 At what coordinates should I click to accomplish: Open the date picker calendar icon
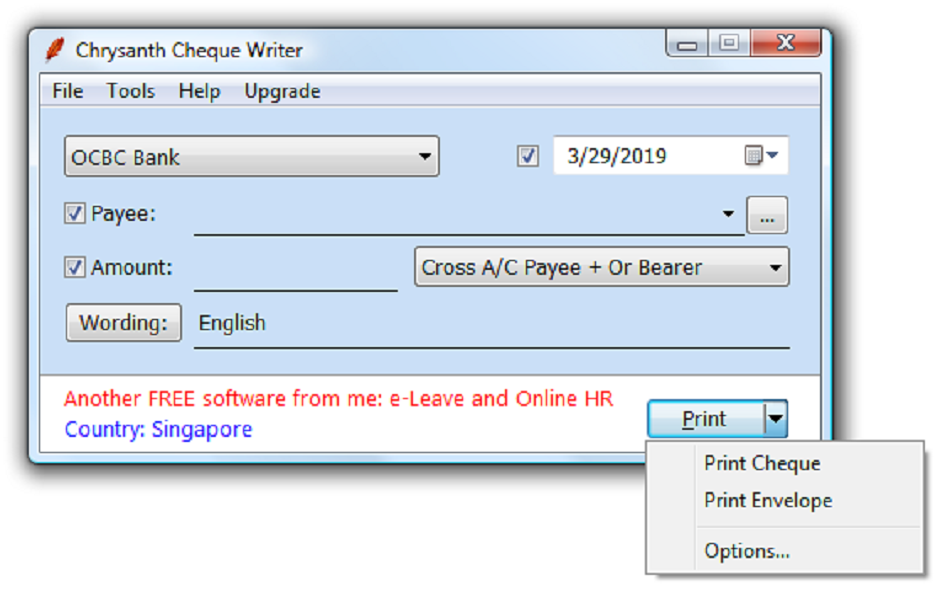coord(760,156)
